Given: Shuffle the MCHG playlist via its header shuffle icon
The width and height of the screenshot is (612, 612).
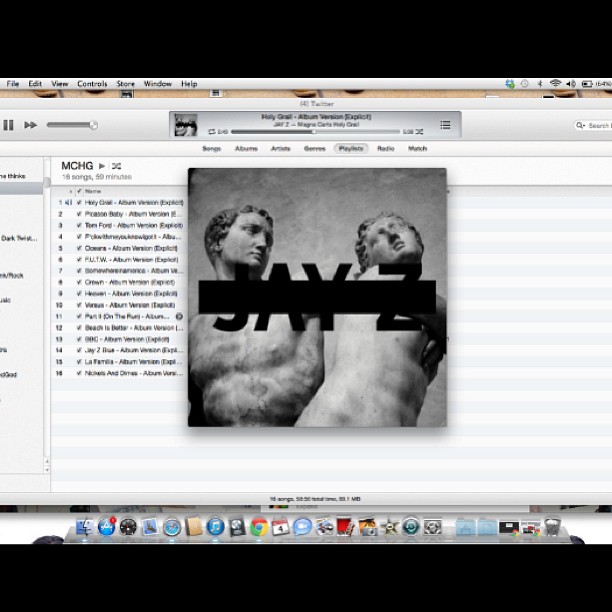Looking at the screenshot, I should [x=116, y=166].
